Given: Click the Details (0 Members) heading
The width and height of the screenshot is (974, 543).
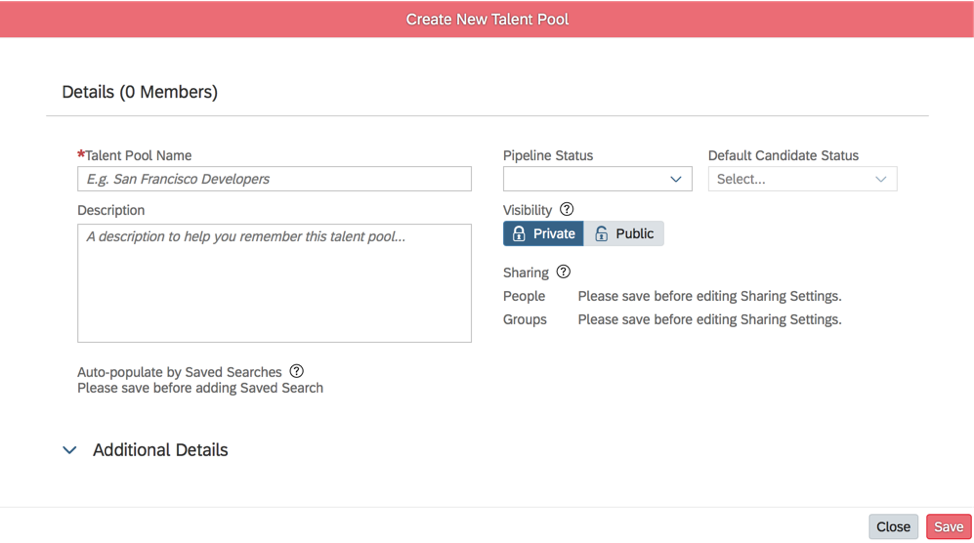Looking at the screenshot, I should point(140,92).
